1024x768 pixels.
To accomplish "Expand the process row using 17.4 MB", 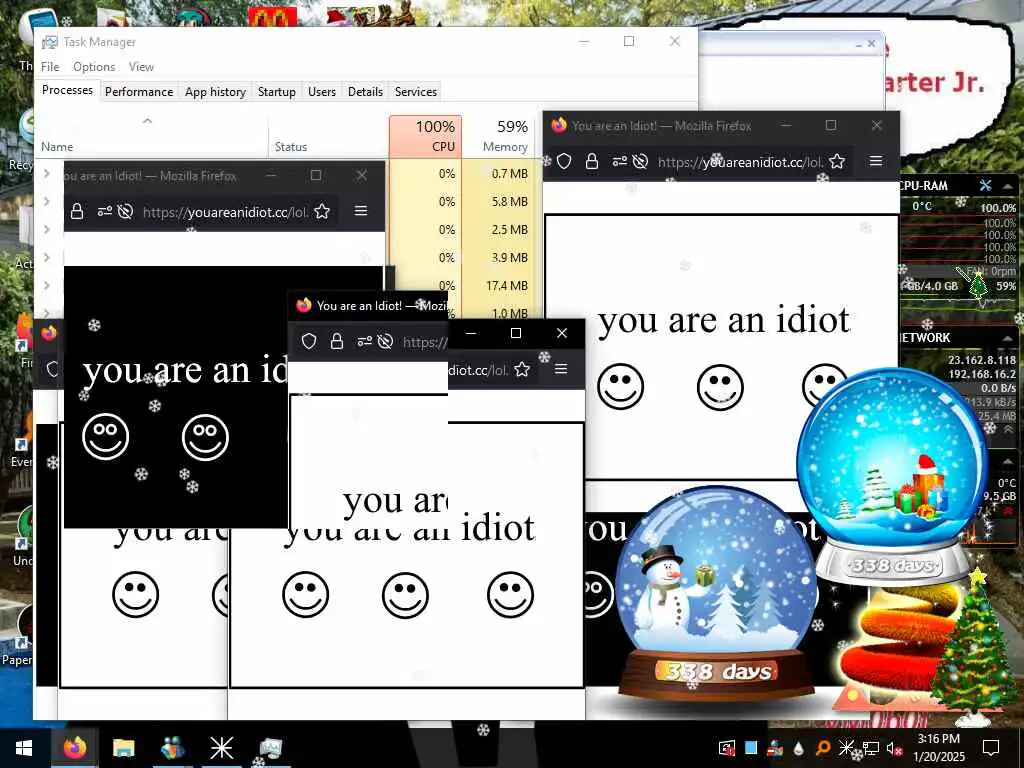I will coord(46,285).
